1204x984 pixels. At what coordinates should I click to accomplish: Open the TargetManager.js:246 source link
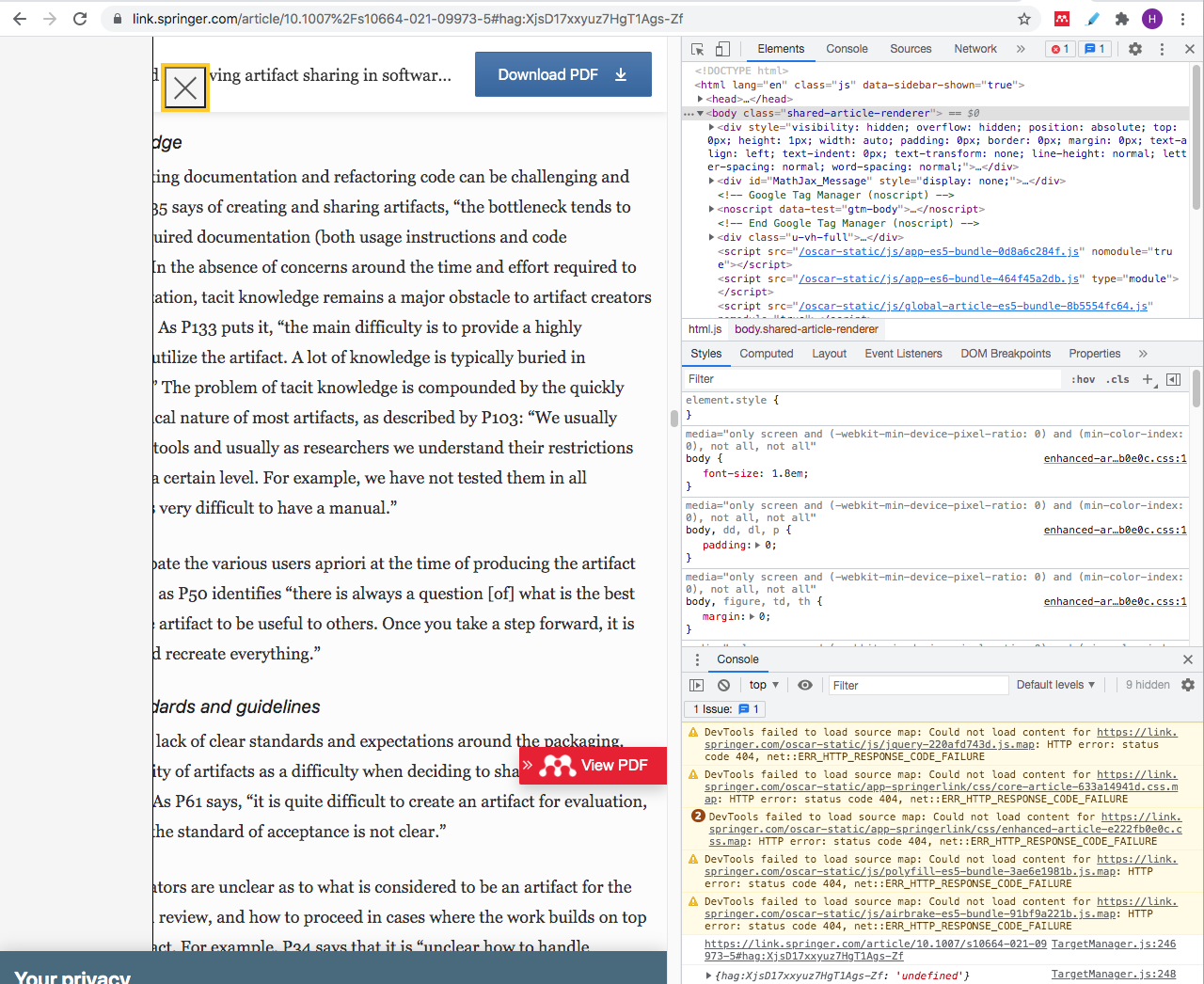coord(1114,944)
